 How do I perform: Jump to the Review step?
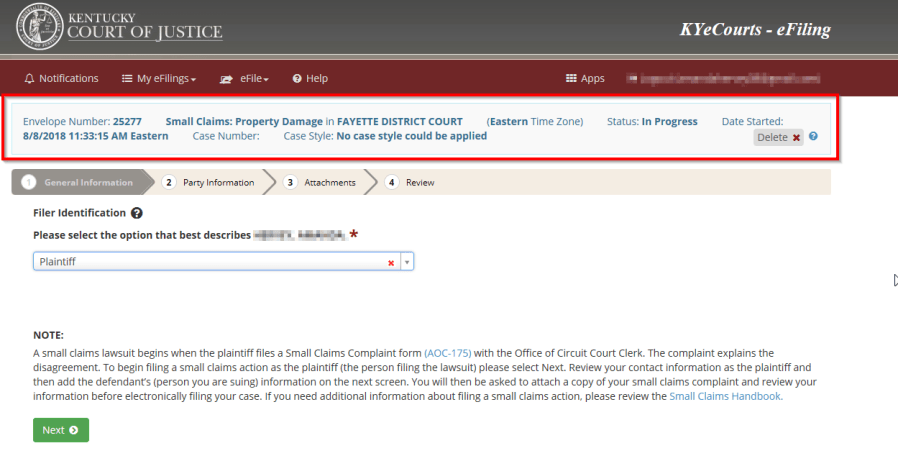(411, 183)
